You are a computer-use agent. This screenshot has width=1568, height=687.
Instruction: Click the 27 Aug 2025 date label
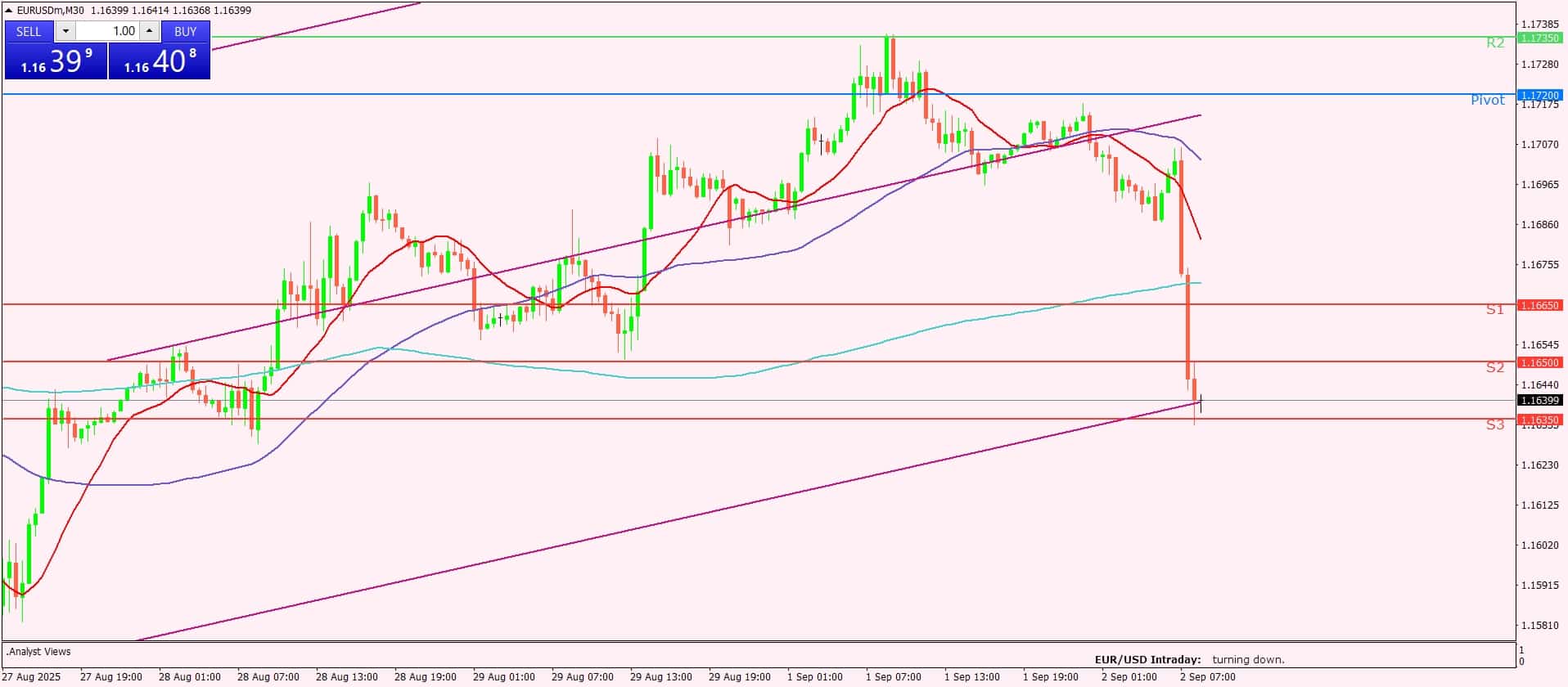pos(31,677)
